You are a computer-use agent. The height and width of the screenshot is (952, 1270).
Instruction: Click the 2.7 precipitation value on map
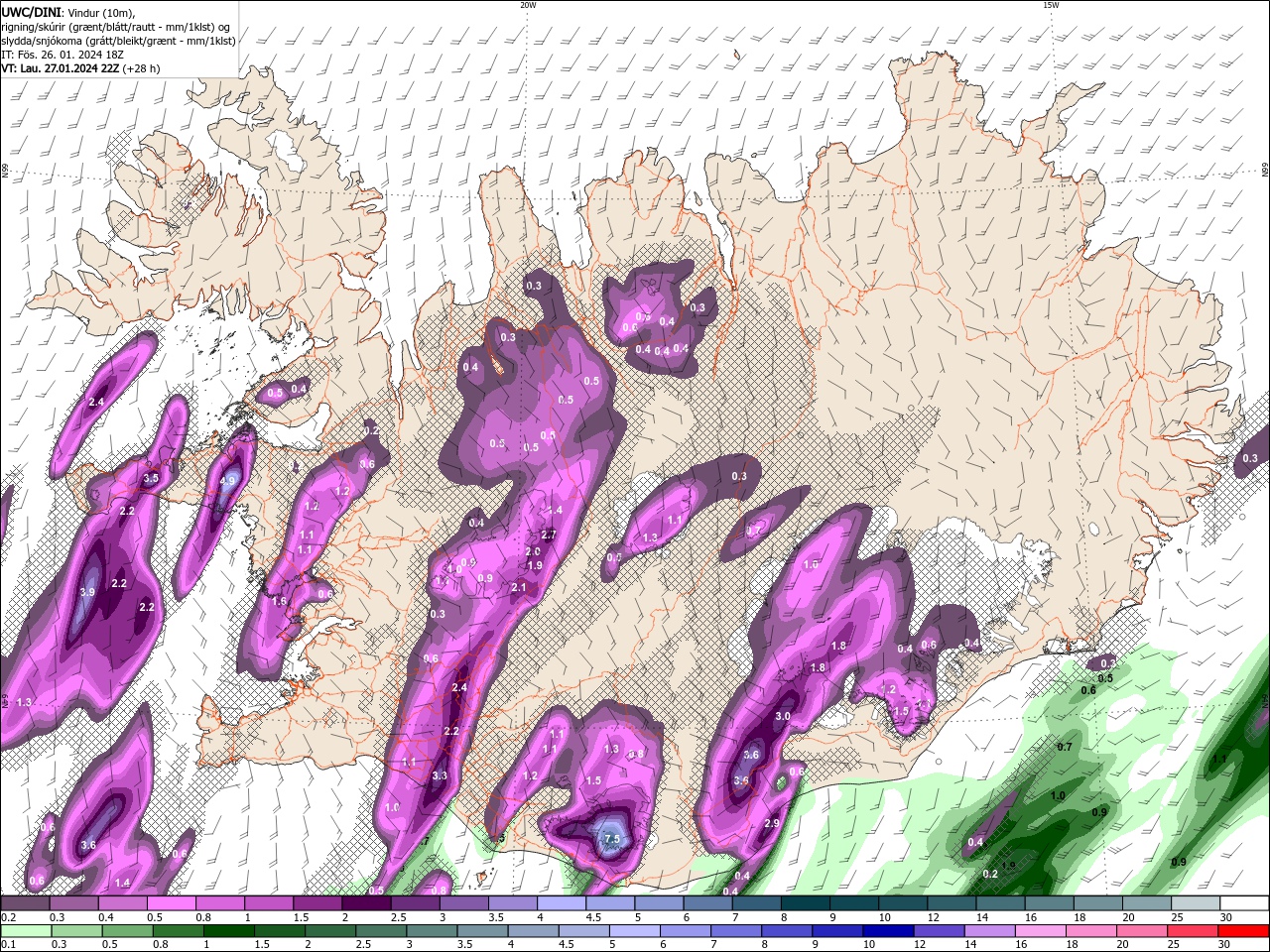coord(549,535)
